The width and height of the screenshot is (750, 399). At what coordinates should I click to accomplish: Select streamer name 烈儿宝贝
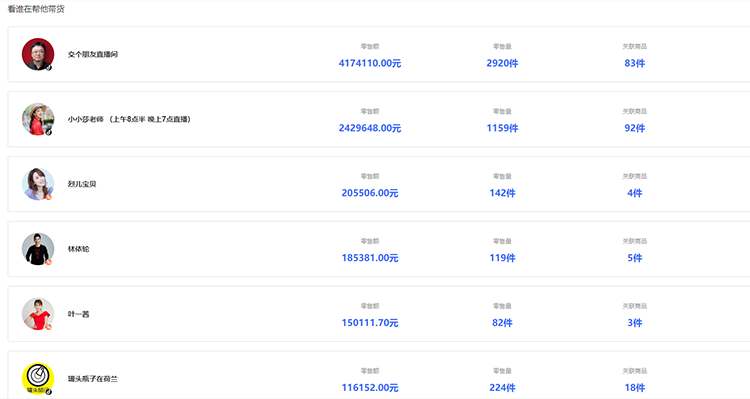point(82,184)
